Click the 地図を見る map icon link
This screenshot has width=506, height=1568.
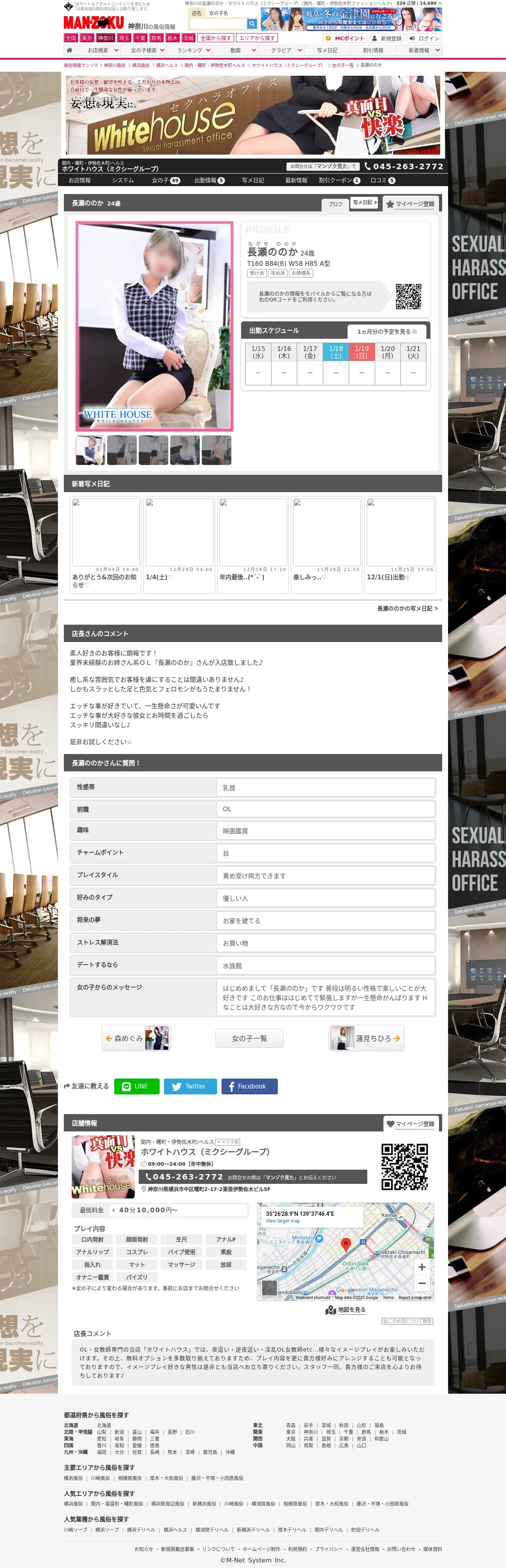(x=346, y=1310)
